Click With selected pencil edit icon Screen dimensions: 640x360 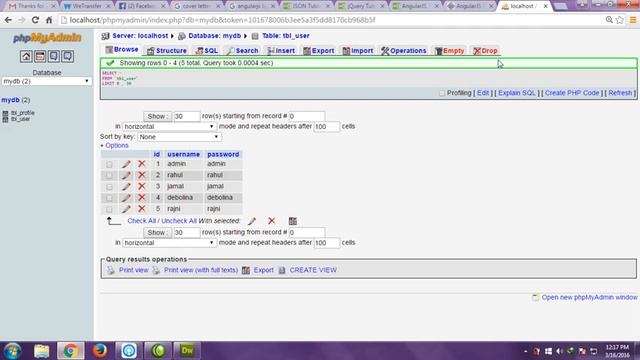click(x=252, y=221)
